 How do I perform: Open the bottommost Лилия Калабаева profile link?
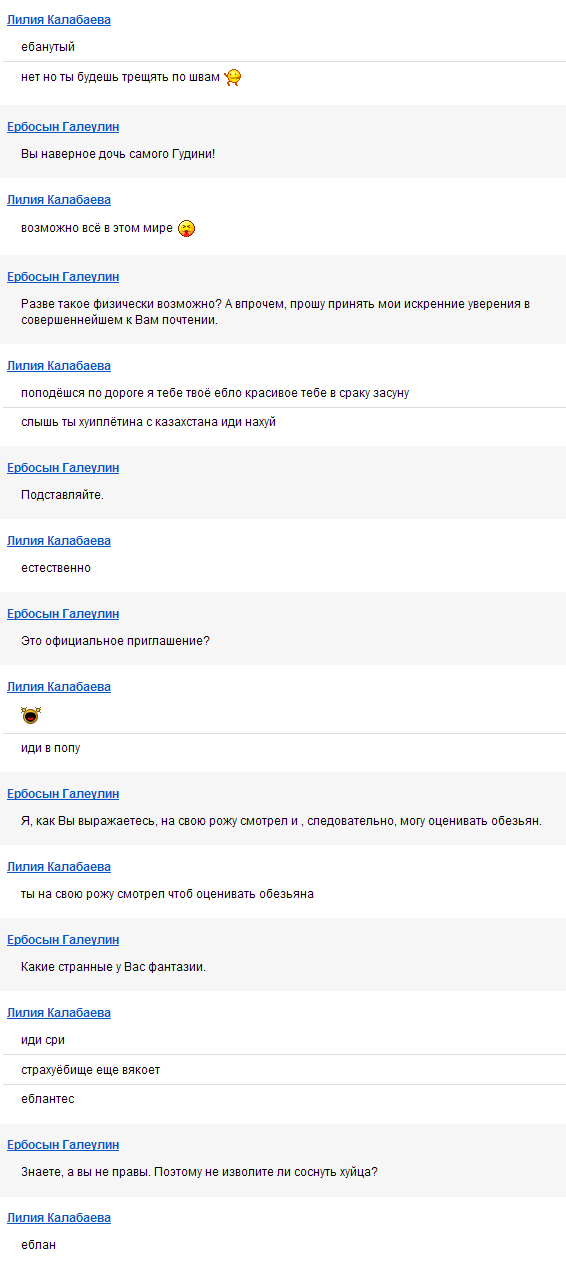click(x=59, y=1218)
